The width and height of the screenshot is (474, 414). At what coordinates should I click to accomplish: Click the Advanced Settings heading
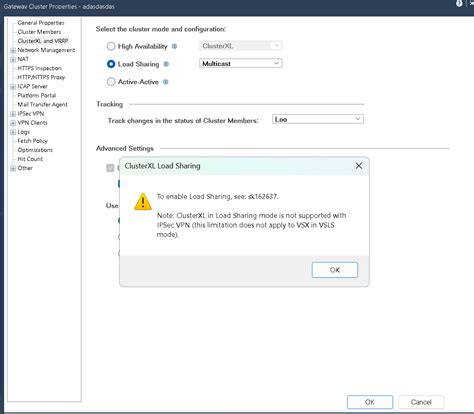125,148
